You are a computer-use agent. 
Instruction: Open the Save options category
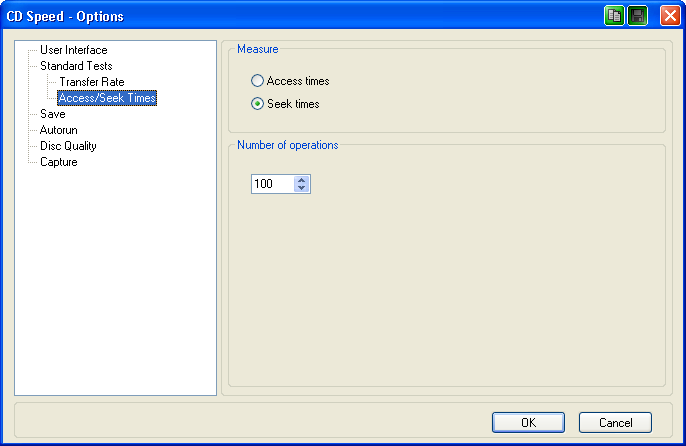tap(52, 114)
